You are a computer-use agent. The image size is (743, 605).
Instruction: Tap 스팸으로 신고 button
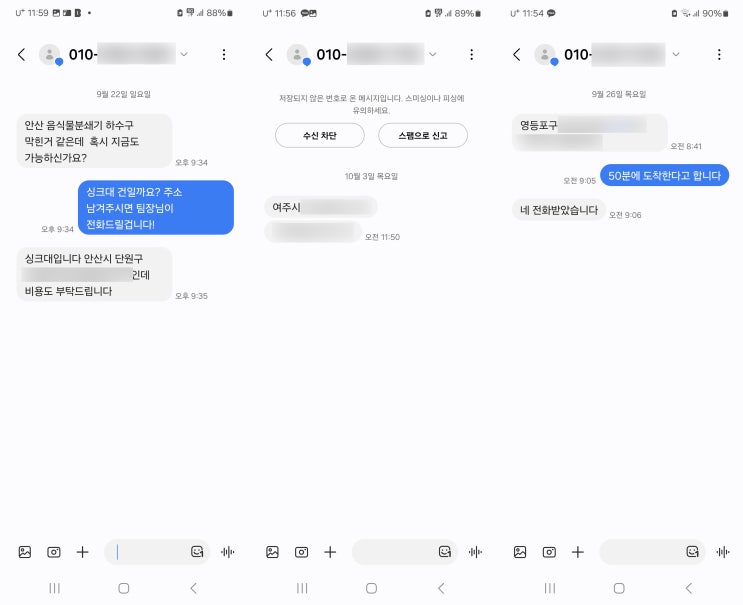coord(423,135)
